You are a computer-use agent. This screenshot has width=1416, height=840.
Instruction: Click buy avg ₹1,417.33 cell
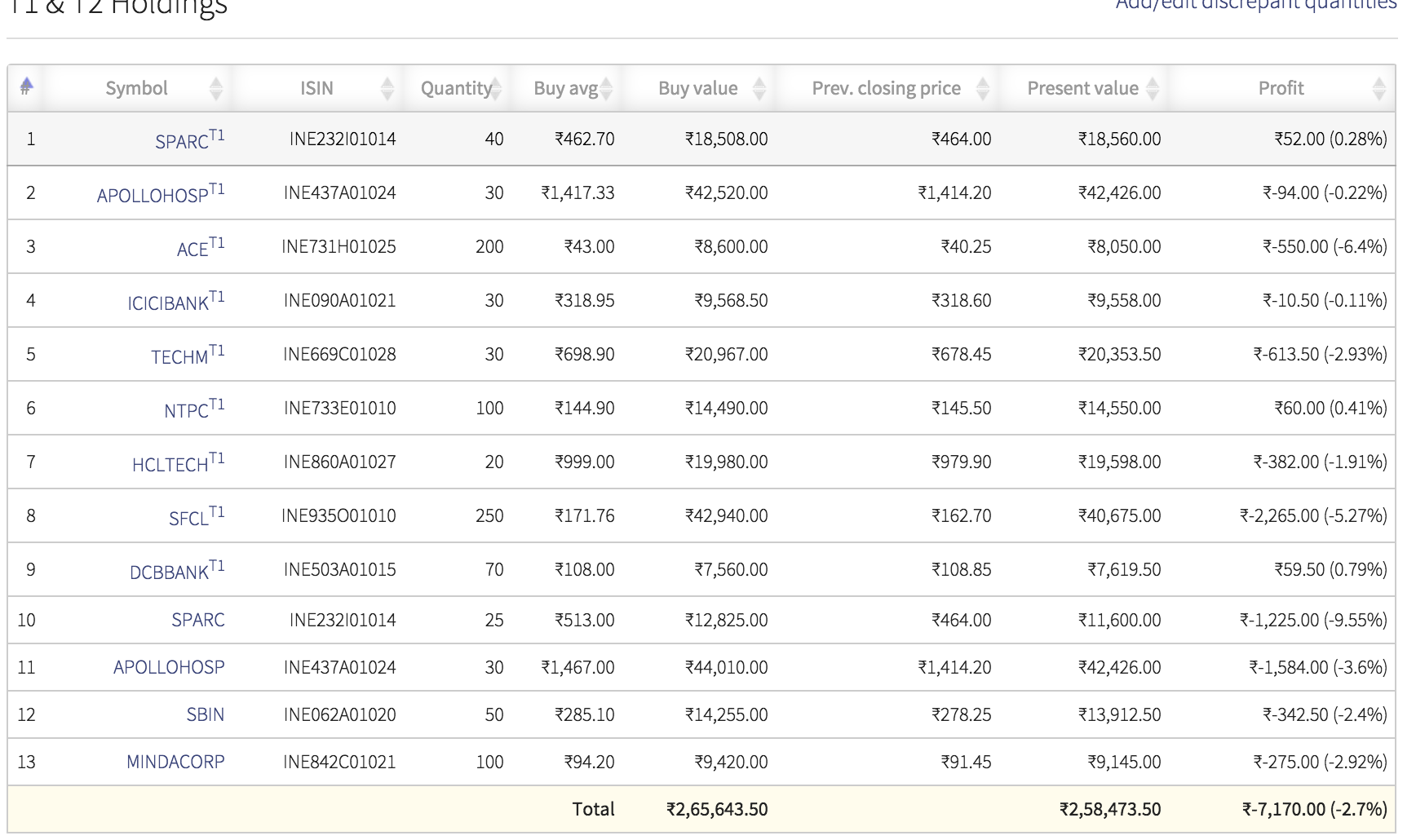[578, 192]
